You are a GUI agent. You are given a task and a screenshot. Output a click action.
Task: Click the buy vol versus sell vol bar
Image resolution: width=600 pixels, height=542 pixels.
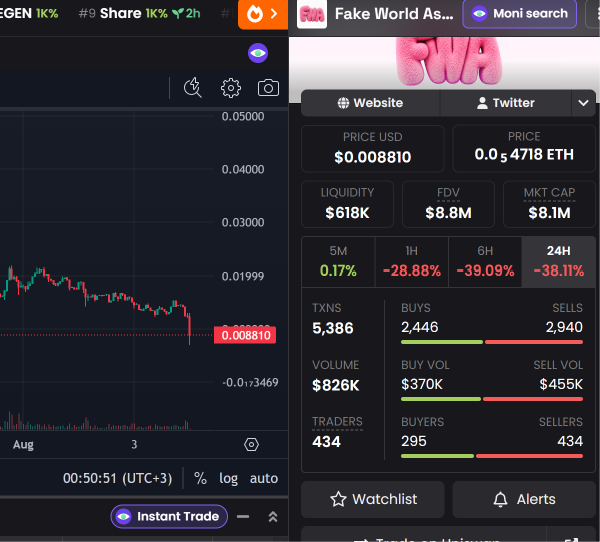pos(492,399)
